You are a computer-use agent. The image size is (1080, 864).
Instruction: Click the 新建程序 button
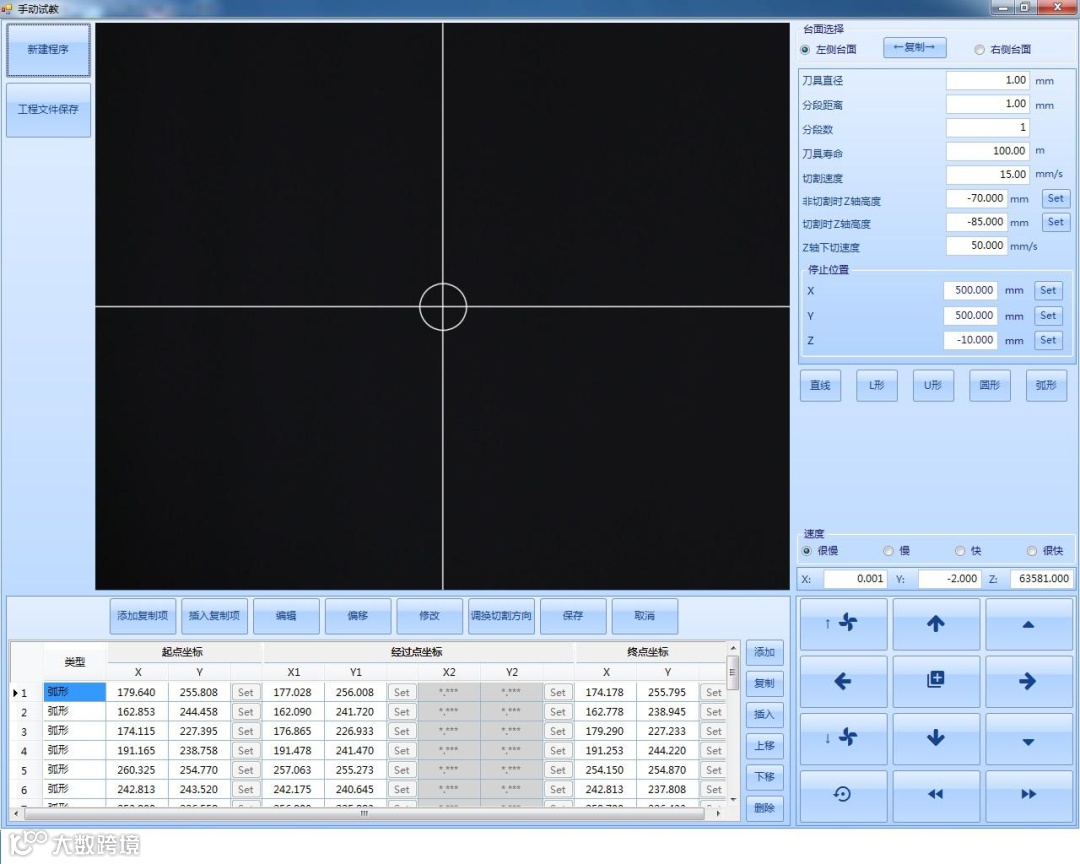click(48, 50)
